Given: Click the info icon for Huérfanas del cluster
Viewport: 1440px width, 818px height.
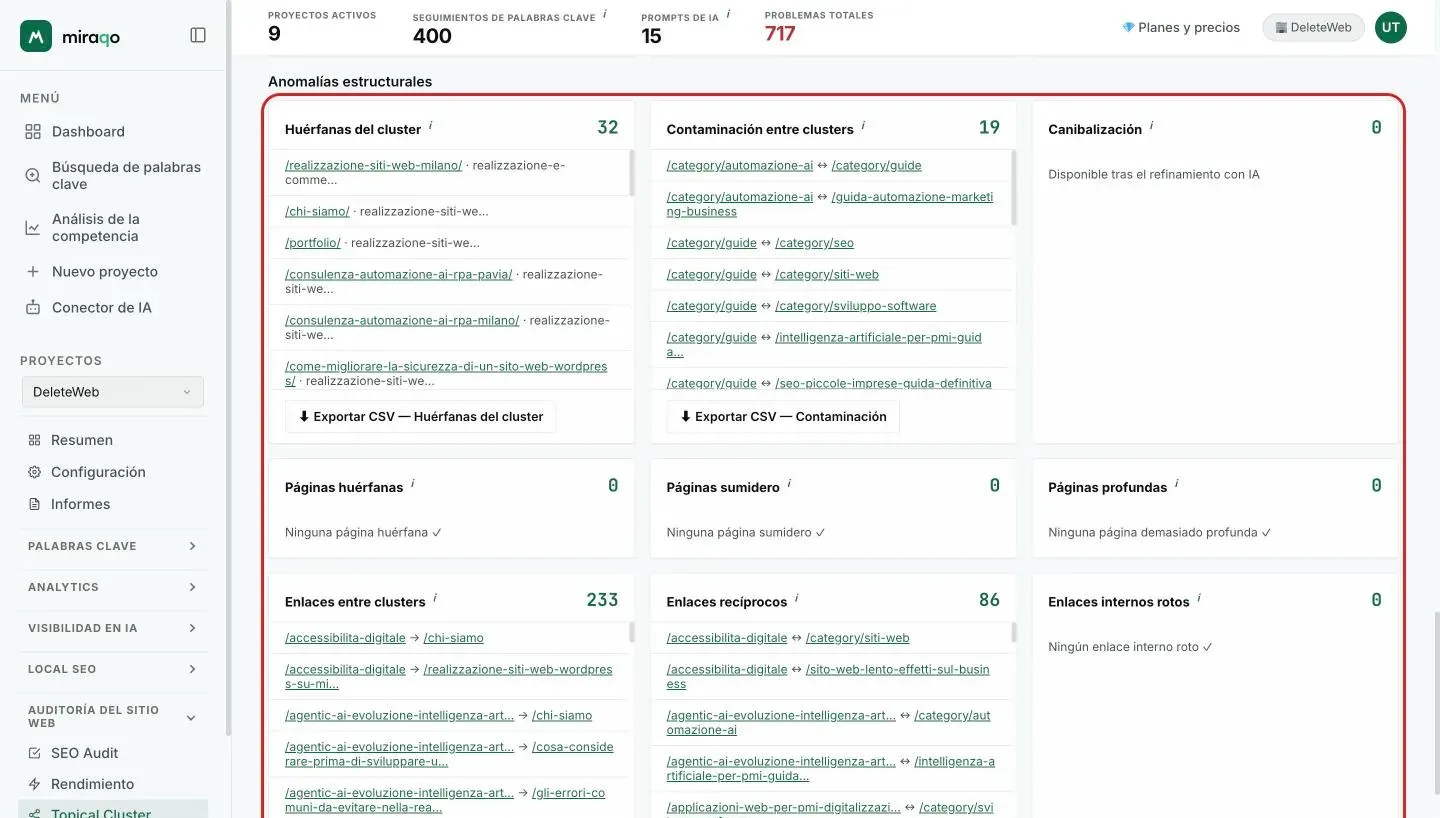Looking at the screenshot, I should point(431,127).
